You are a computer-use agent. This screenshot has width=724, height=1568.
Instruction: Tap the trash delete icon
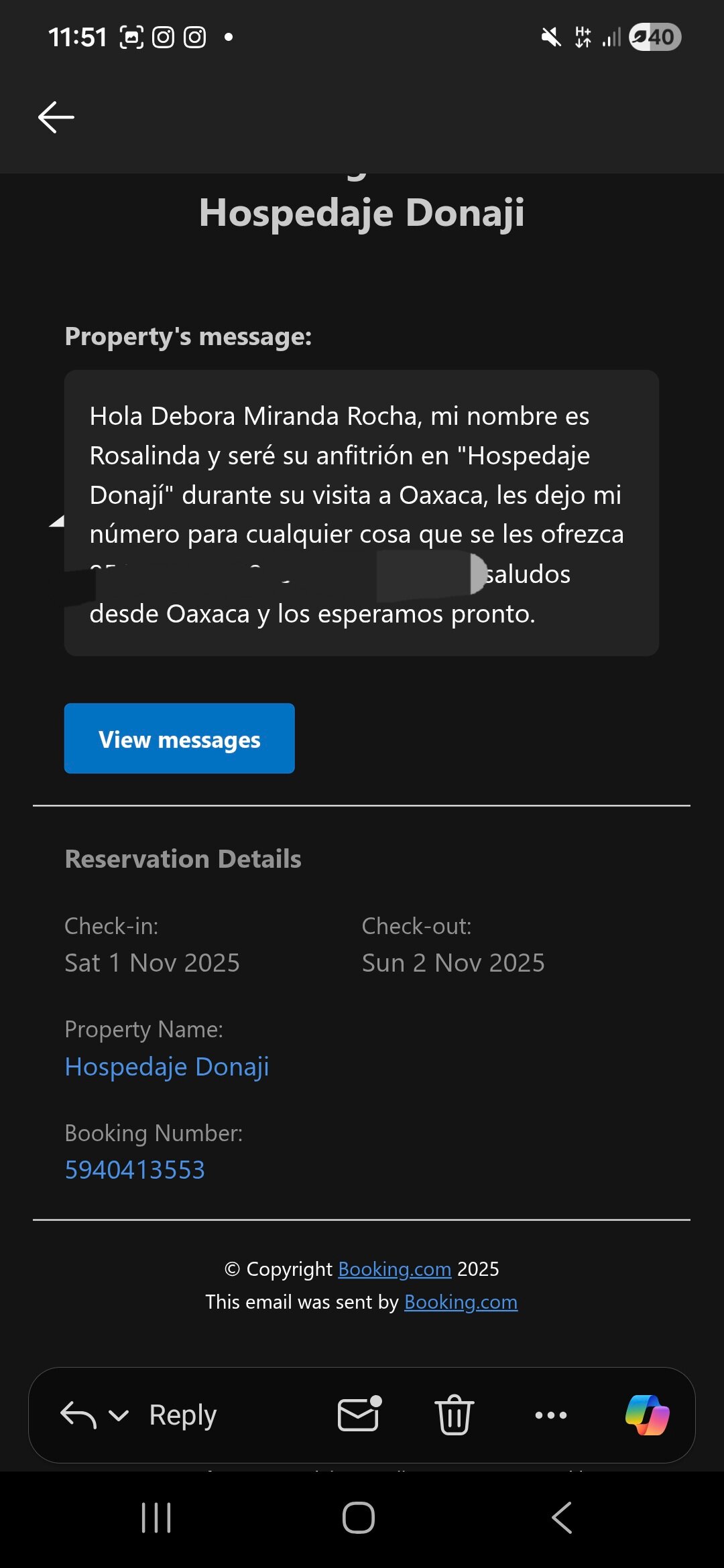click(x=454, y=1415)
